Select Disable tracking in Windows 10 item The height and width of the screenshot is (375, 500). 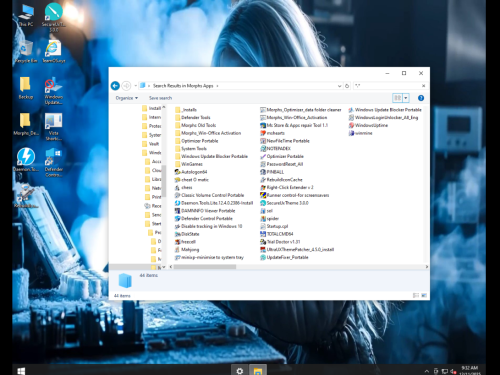[208, 226]
